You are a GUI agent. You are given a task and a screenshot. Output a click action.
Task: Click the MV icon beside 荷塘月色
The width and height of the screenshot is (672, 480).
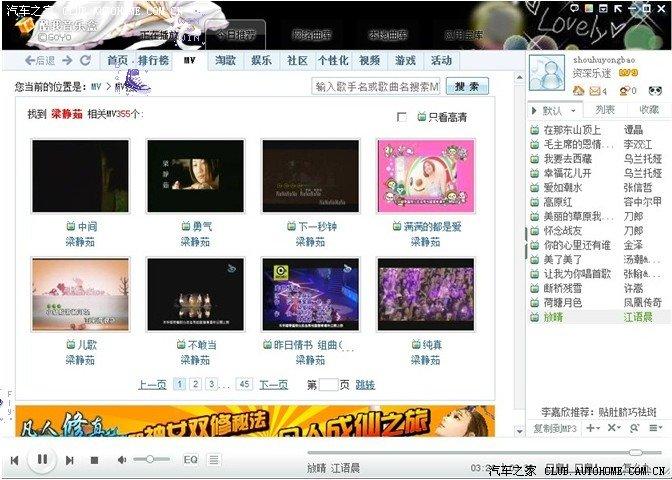tap(534, 303)
